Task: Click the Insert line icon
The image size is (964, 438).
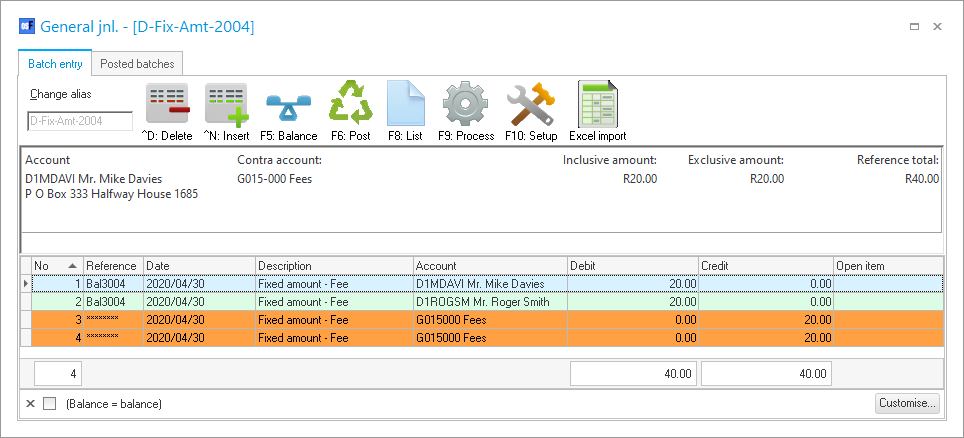Action: 226,105
